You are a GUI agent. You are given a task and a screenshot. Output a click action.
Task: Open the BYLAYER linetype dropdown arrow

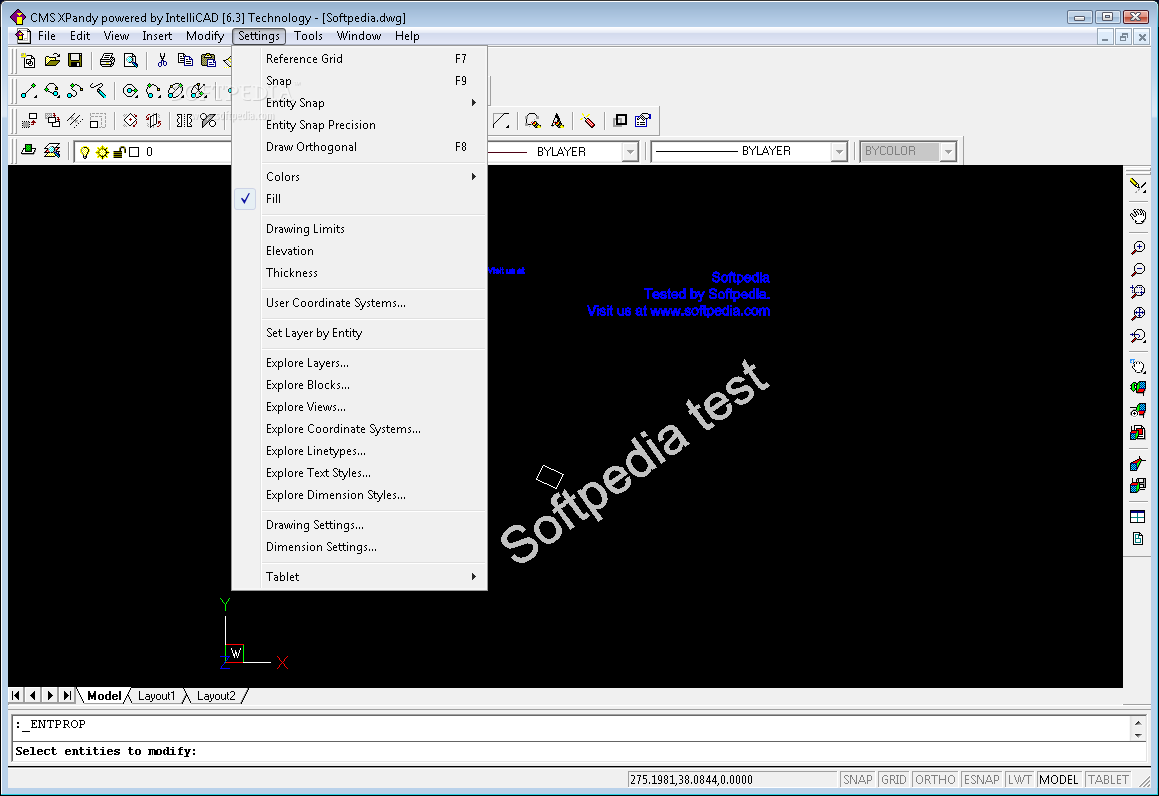click(x=630, y=152)
